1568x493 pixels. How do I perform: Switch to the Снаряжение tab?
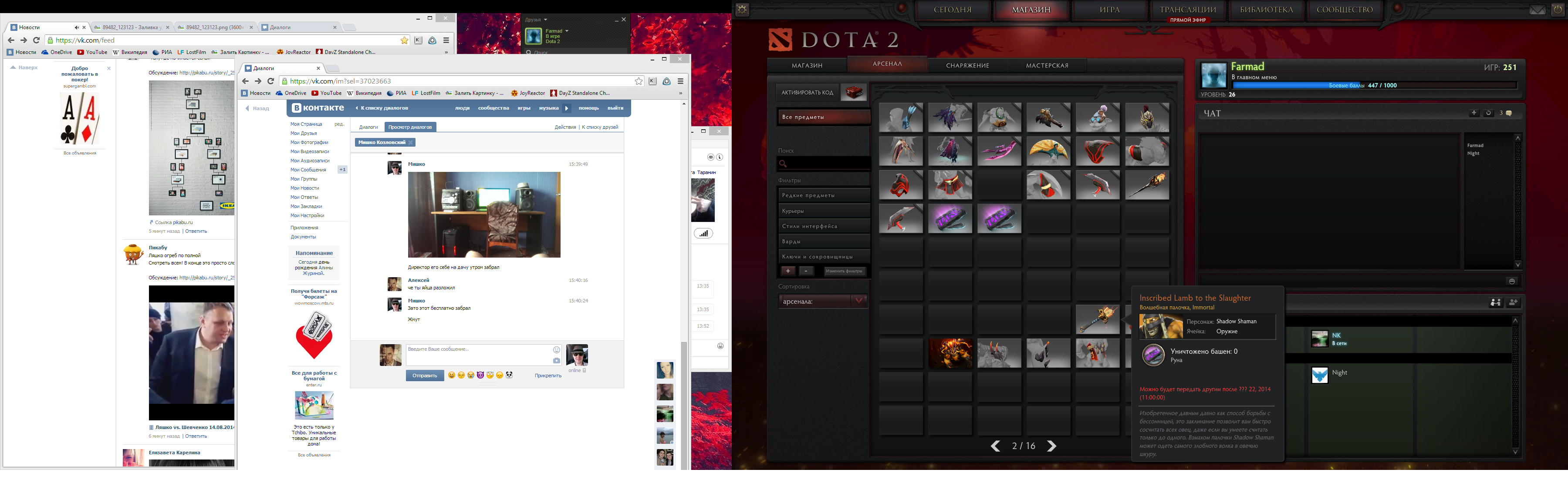click(x=967, y=65)
